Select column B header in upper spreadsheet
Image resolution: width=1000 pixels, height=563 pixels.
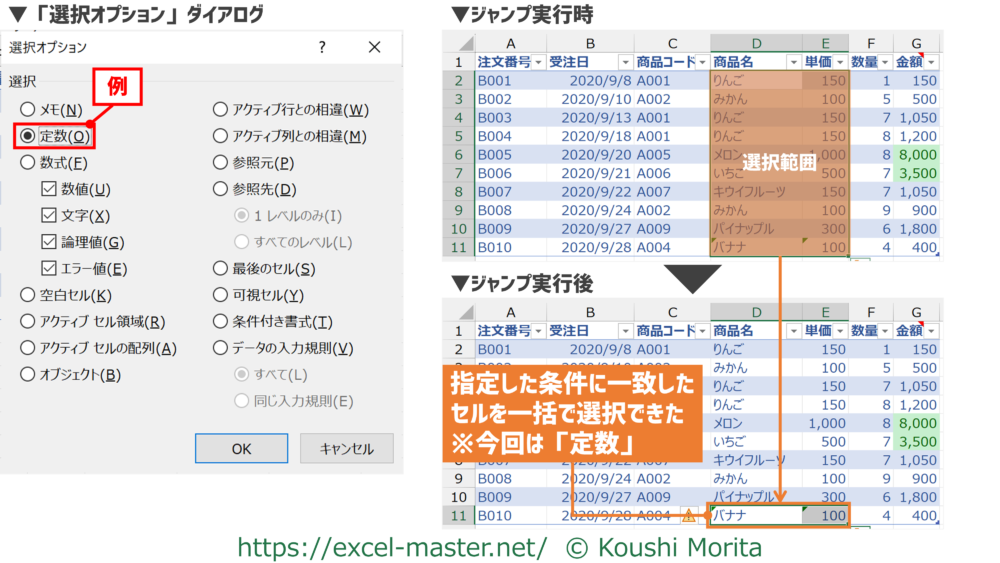coord(590,43)
